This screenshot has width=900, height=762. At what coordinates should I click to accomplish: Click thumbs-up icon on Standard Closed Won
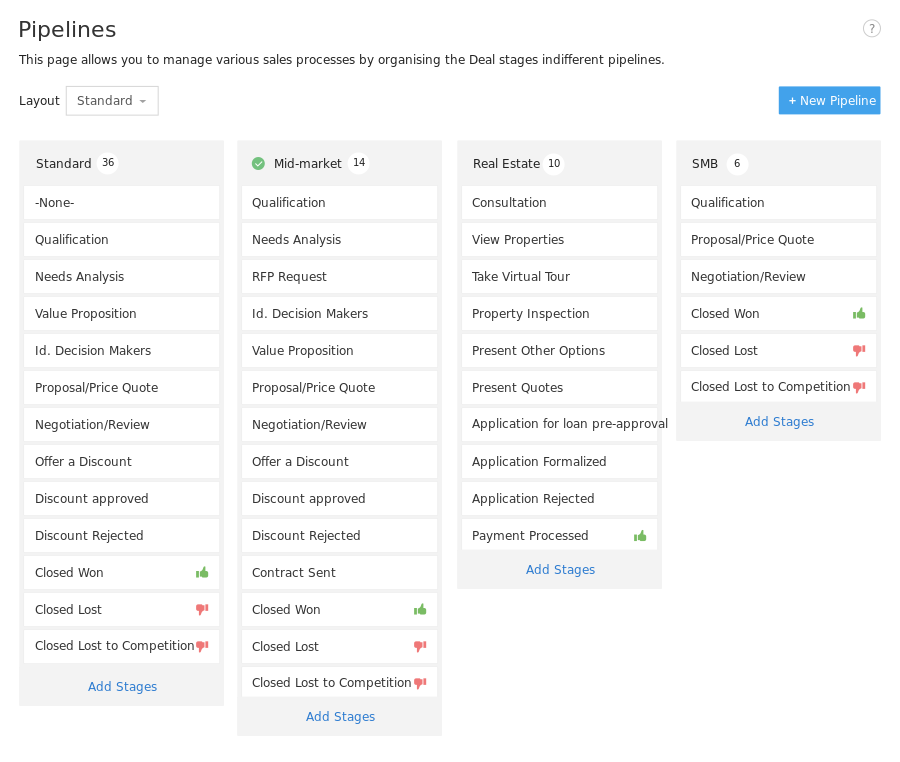[x=202, y=572]
